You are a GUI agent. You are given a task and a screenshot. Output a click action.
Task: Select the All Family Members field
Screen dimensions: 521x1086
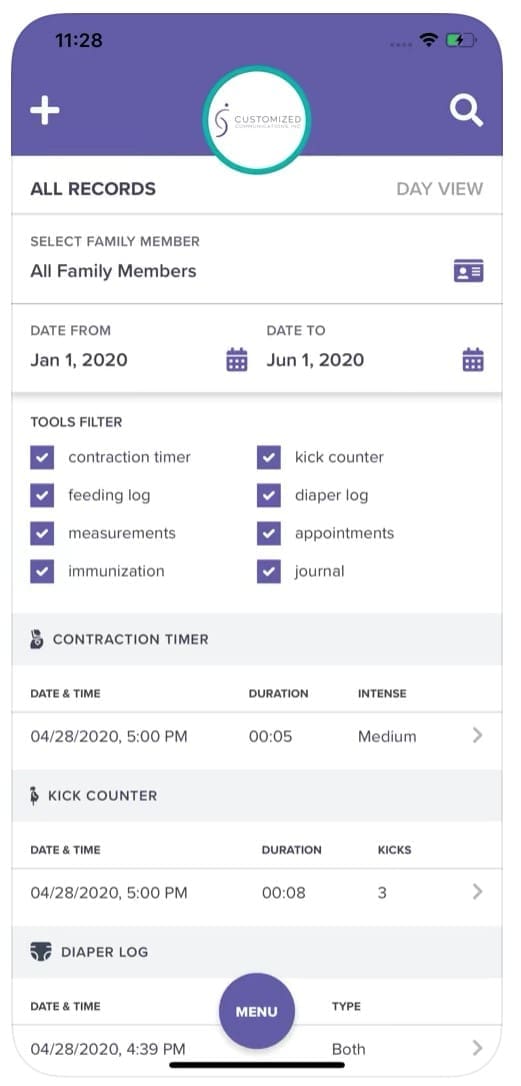257,259
